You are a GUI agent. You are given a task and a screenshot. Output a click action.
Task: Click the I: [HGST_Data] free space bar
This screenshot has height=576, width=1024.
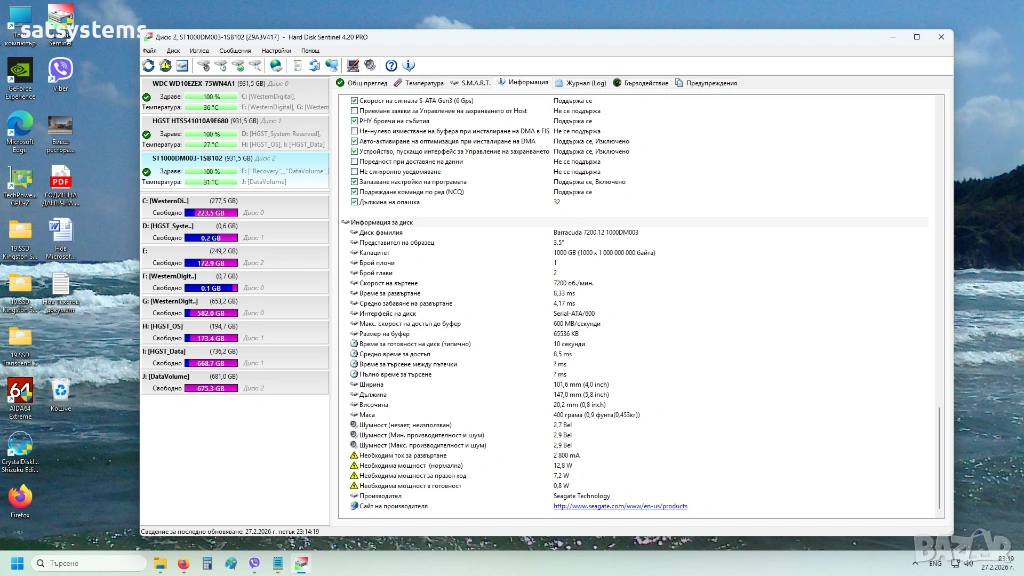211,363
